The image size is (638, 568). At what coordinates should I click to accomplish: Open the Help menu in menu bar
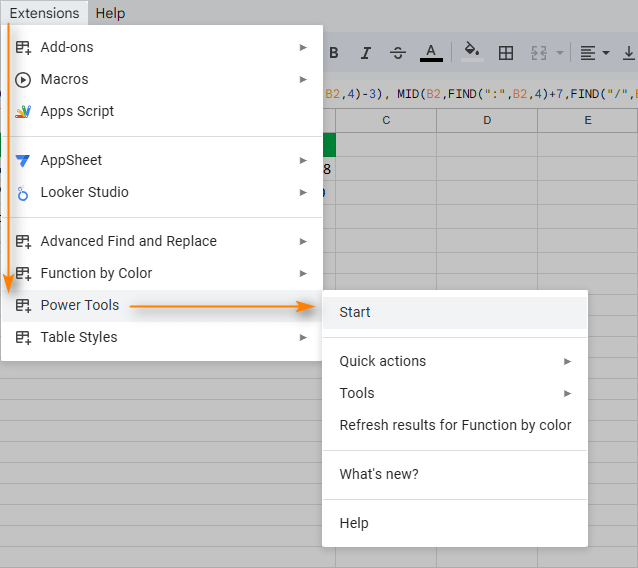(x=110, y=13)
